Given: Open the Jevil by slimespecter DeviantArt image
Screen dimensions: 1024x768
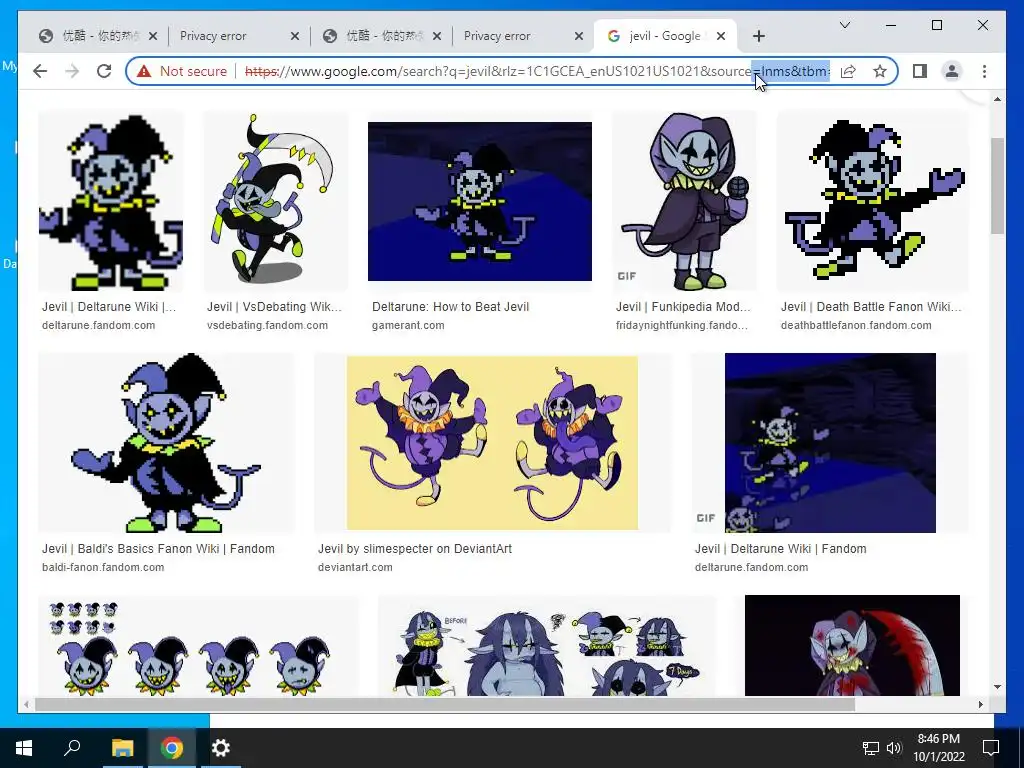Looking at the screenshot, I should (x=492, y=443).
